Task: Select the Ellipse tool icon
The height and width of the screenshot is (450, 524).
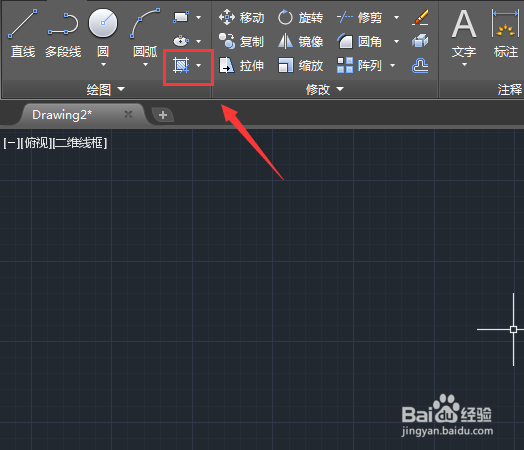Action: [x=181, y=41]
